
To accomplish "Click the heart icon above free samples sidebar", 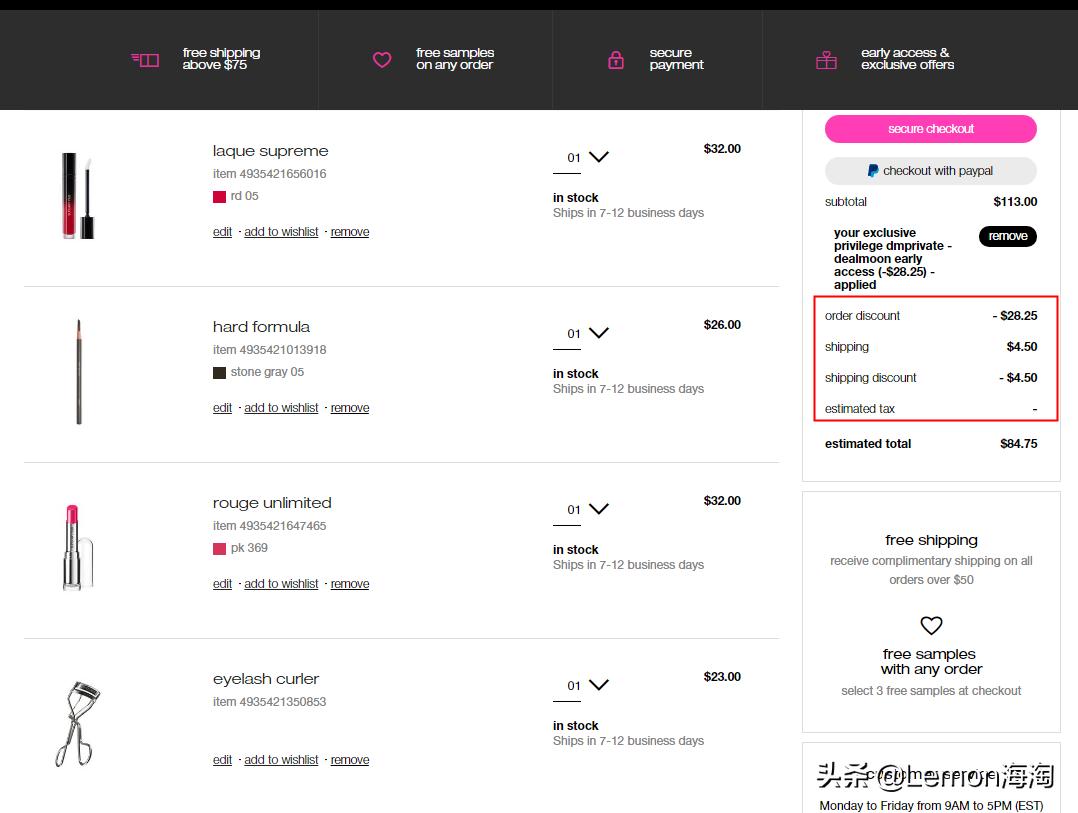I will coord(931,625).
